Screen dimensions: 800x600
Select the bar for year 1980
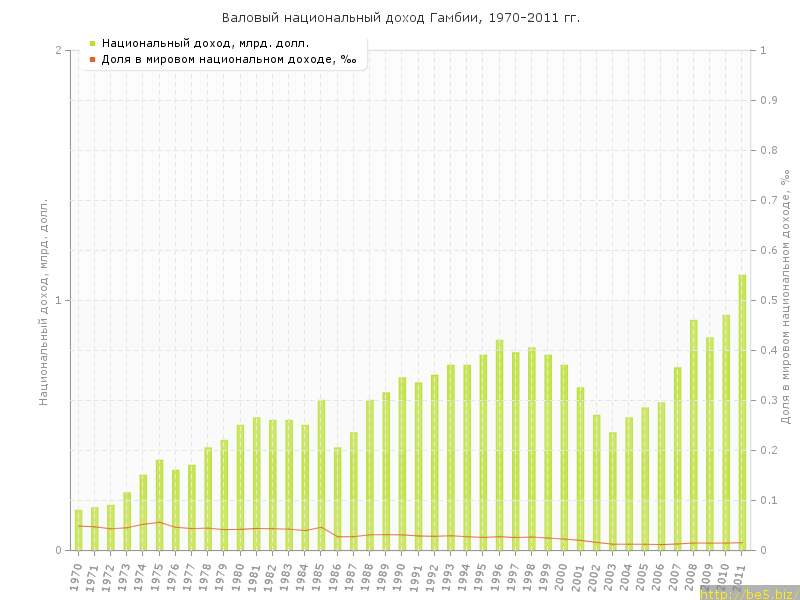tap(240, 487)
